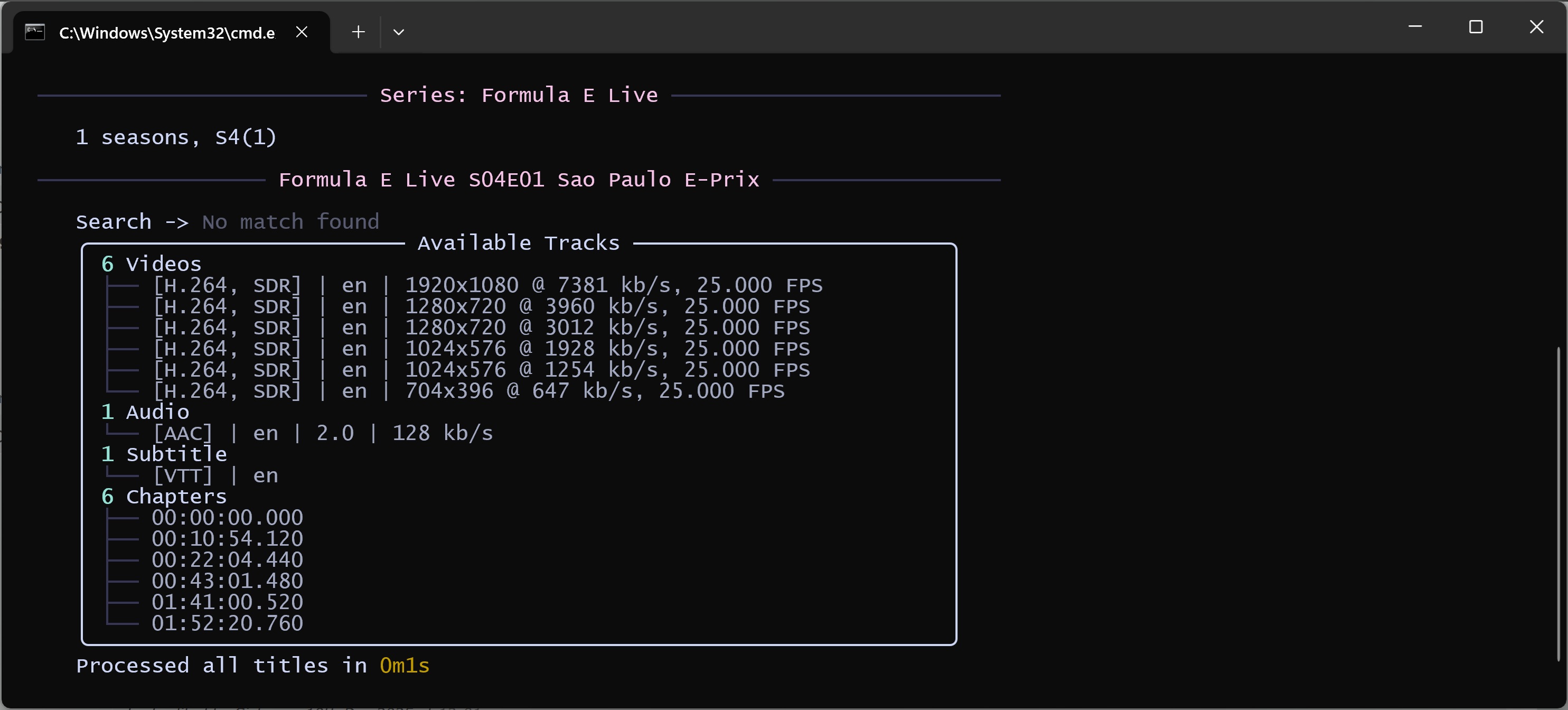Maximize the terminal window
Screen dimensions: 1568x710
tap(1476, 27)
